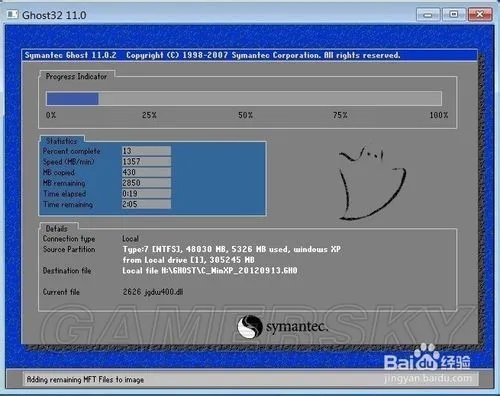Image resolution: width=500 pixels, height=396 pixels.
Task: Select the Percent complete value field
Action: (146, 151)
